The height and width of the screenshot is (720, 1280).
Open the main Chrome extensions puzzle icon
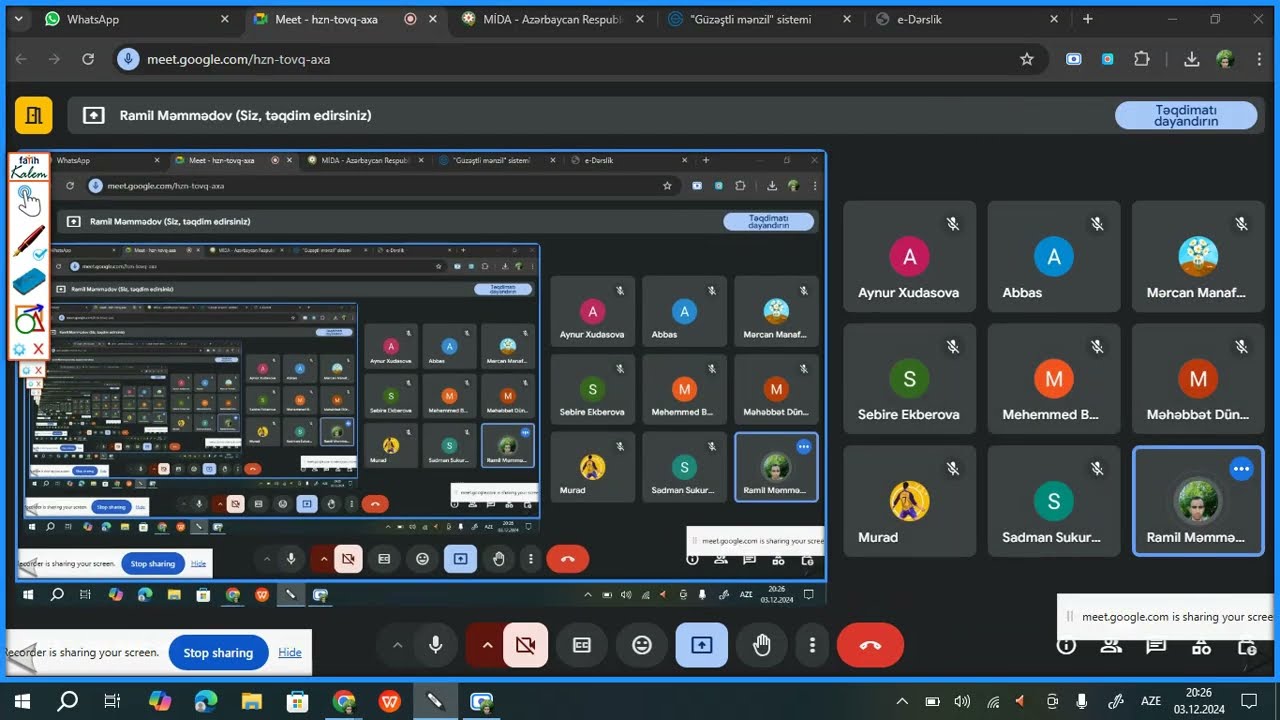(x=1142, y=59)
